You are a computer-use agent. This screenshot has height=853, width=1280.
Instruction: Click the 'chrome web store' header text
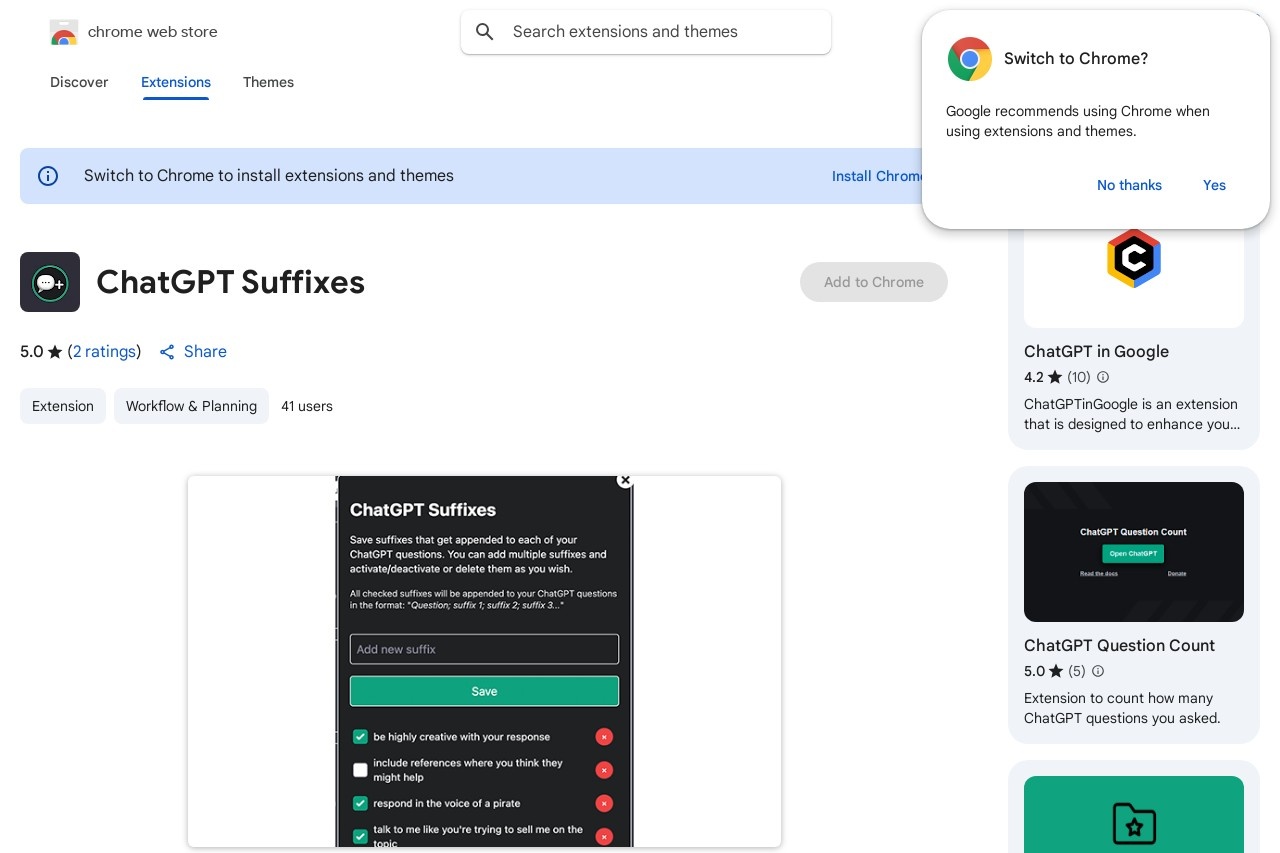click(x=153, y=32)
